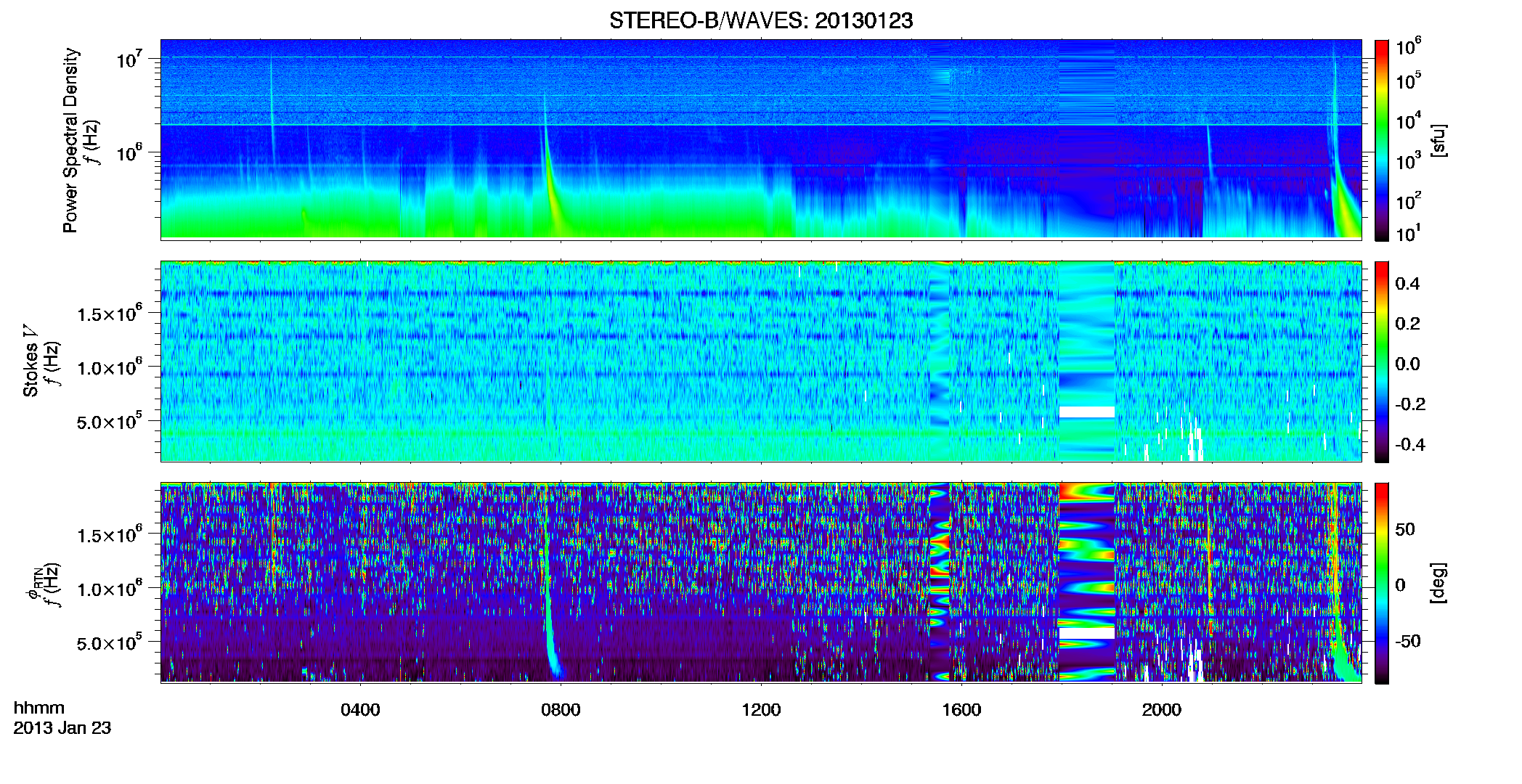Click the plot title "STEREO-B/WAVES: 20130123"
The image size is (1522, 784).
click(x=760, y=20)
